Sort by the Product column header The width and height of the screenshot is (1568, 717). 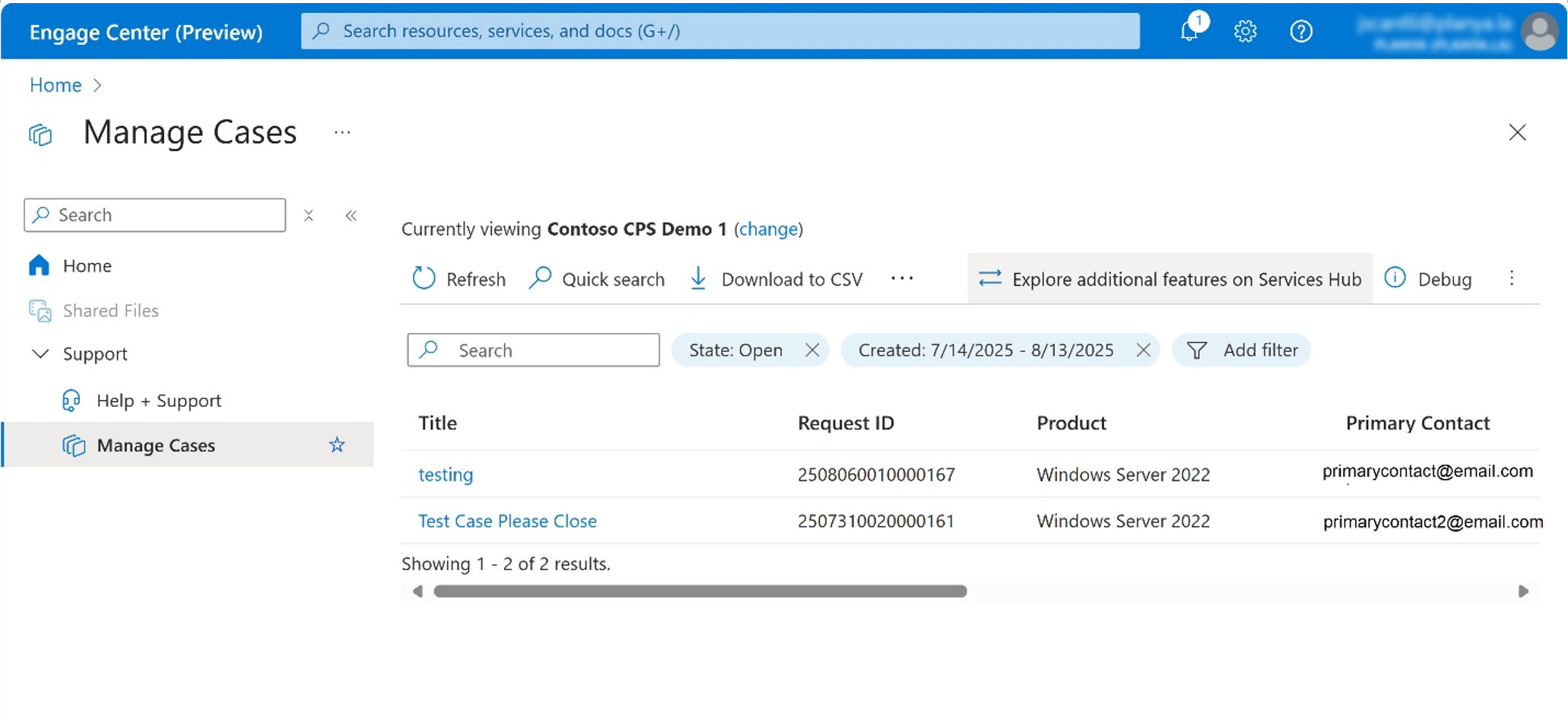pos(1071,423)
